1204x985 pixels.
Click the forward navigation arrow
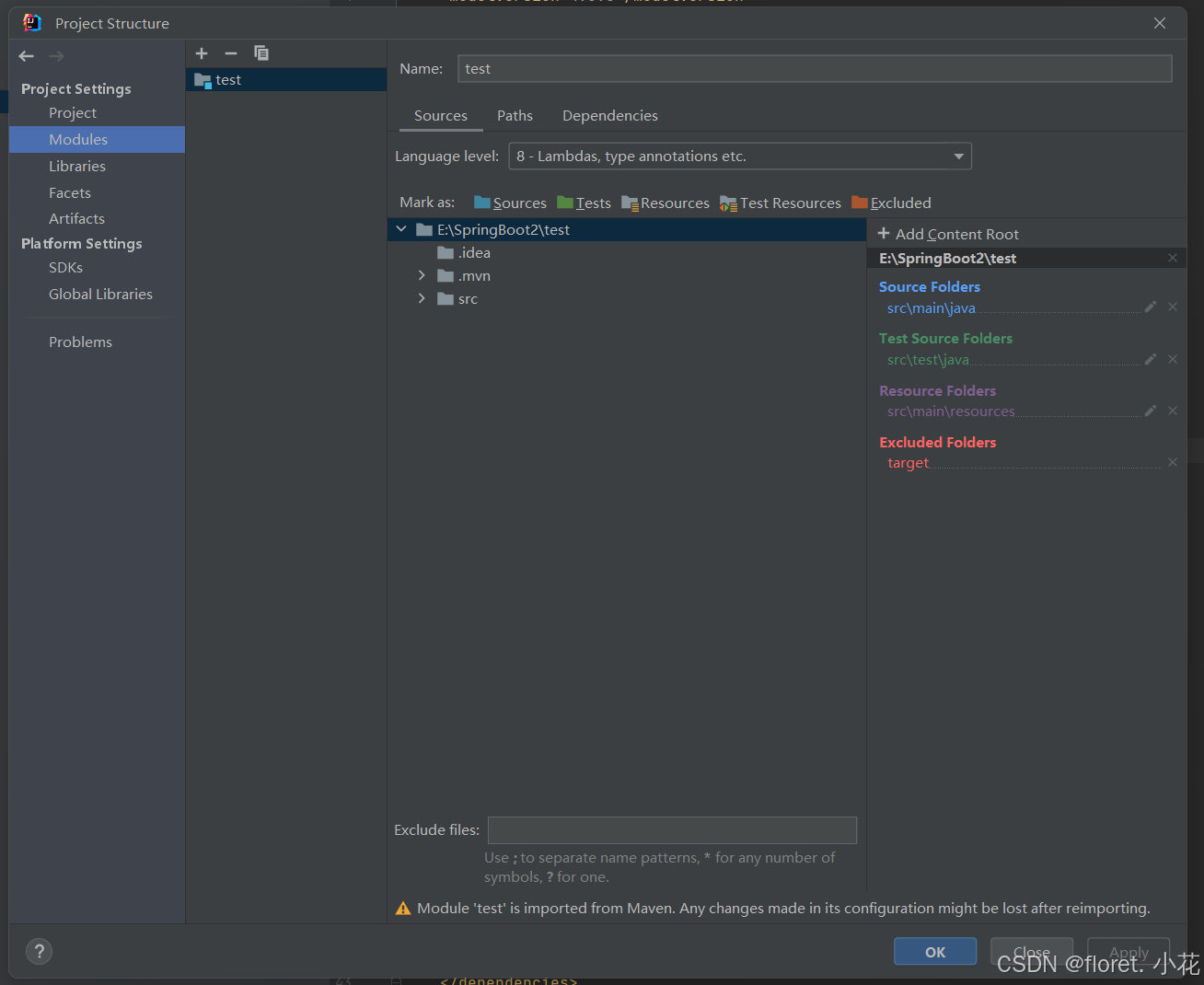point(57,56)
